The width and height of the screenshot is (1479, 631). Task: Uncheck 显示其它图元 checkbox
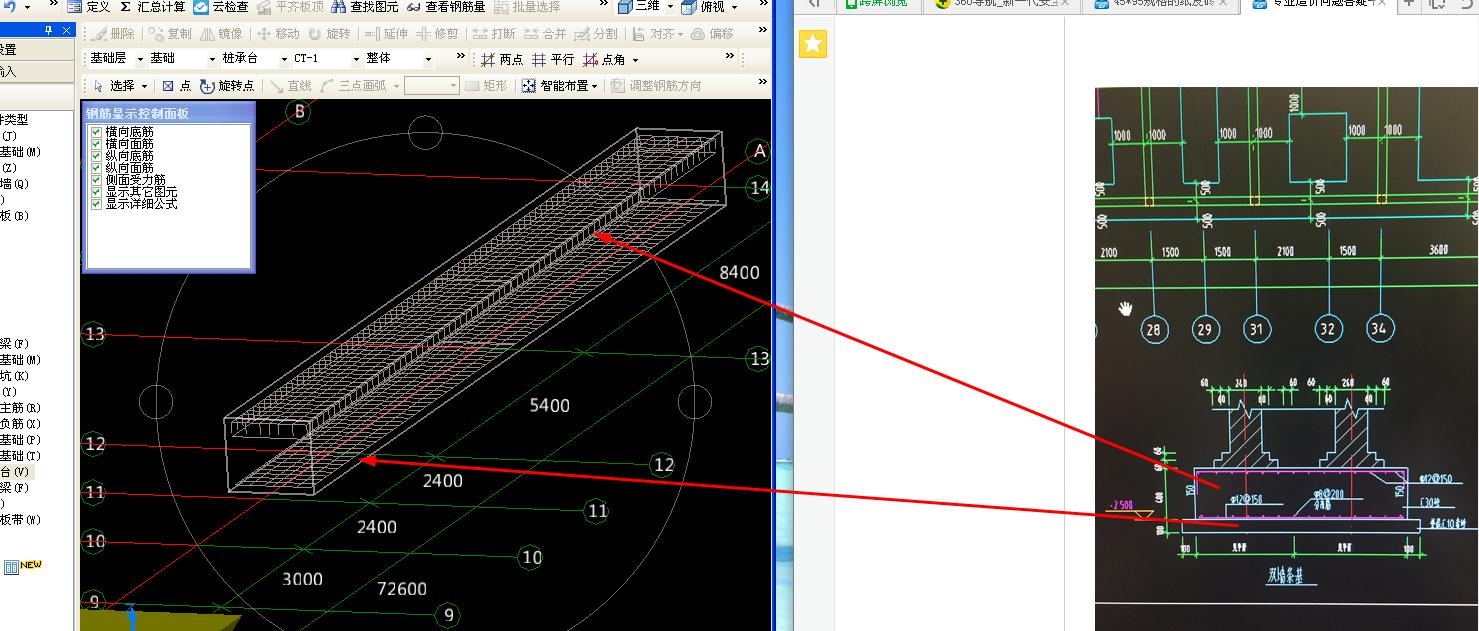tap(96, 192)
